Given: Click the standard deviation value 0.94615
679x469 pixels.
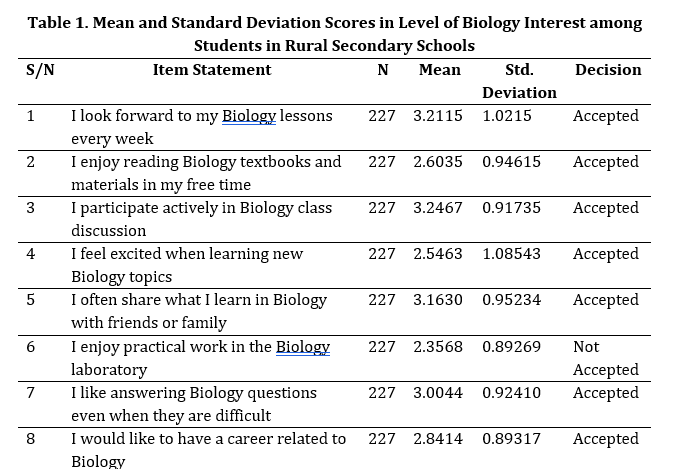Looking at the screenshot, I should point(511,162).
